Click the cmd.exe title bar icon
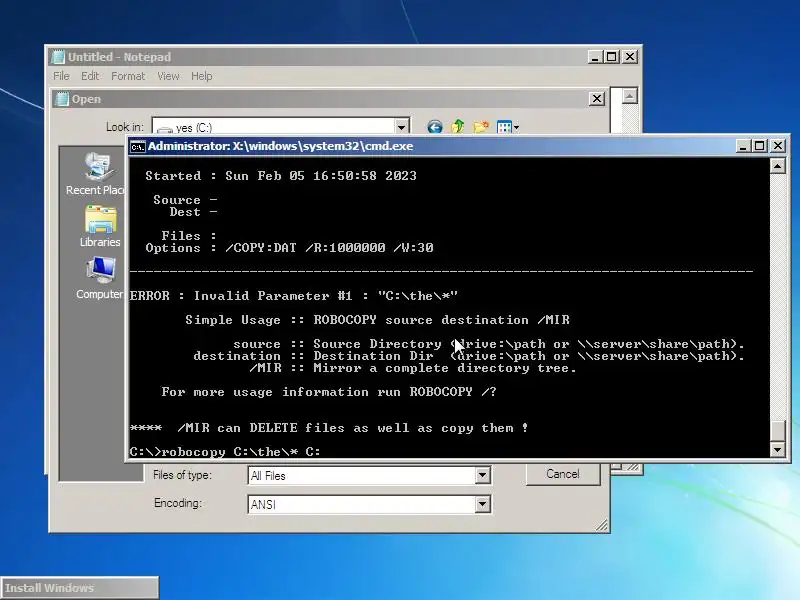The image size is (800, 600). click(x=138, y=147)
